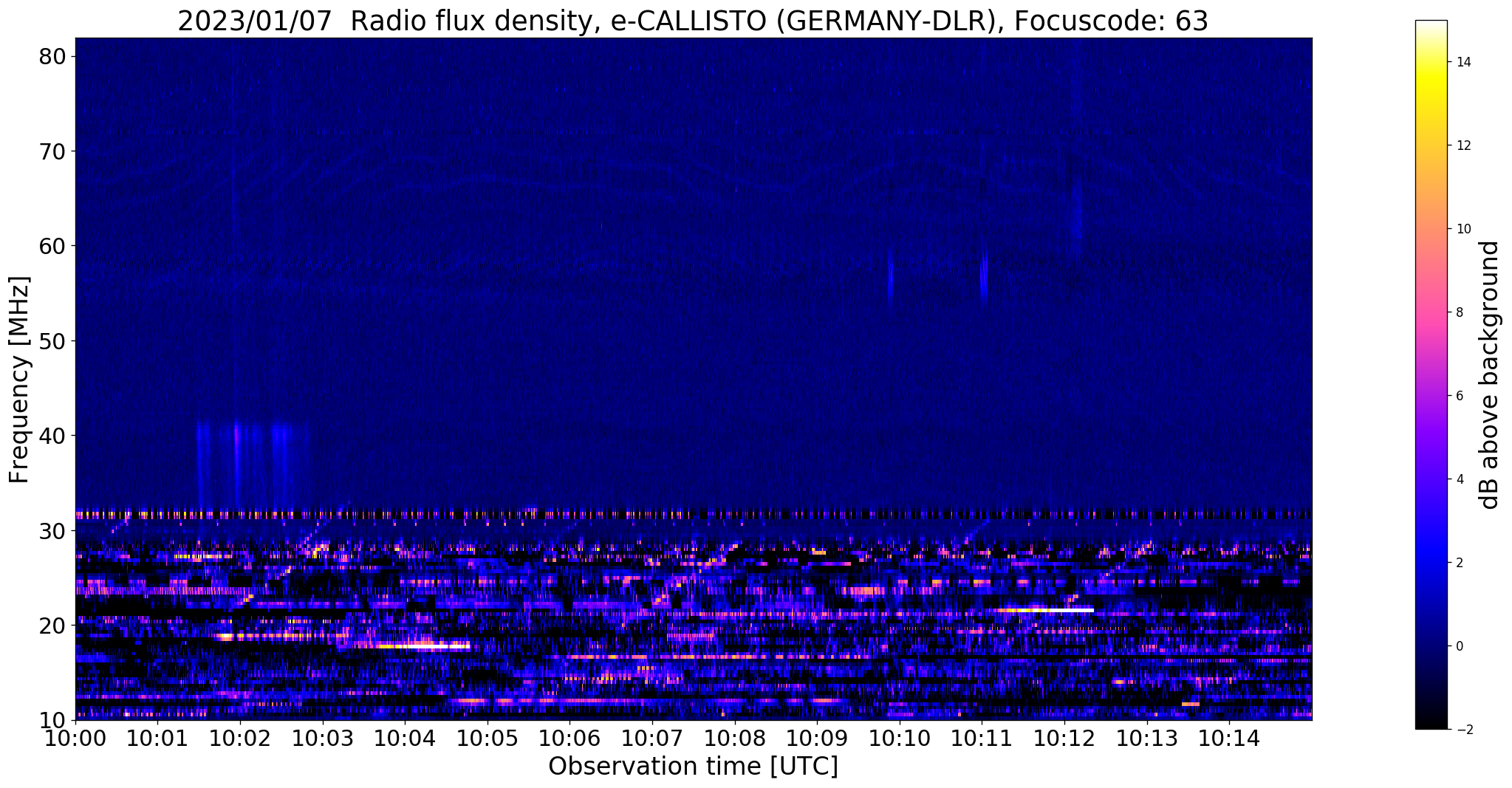Click the 20 MHz frequency tick label

(54, 626)
